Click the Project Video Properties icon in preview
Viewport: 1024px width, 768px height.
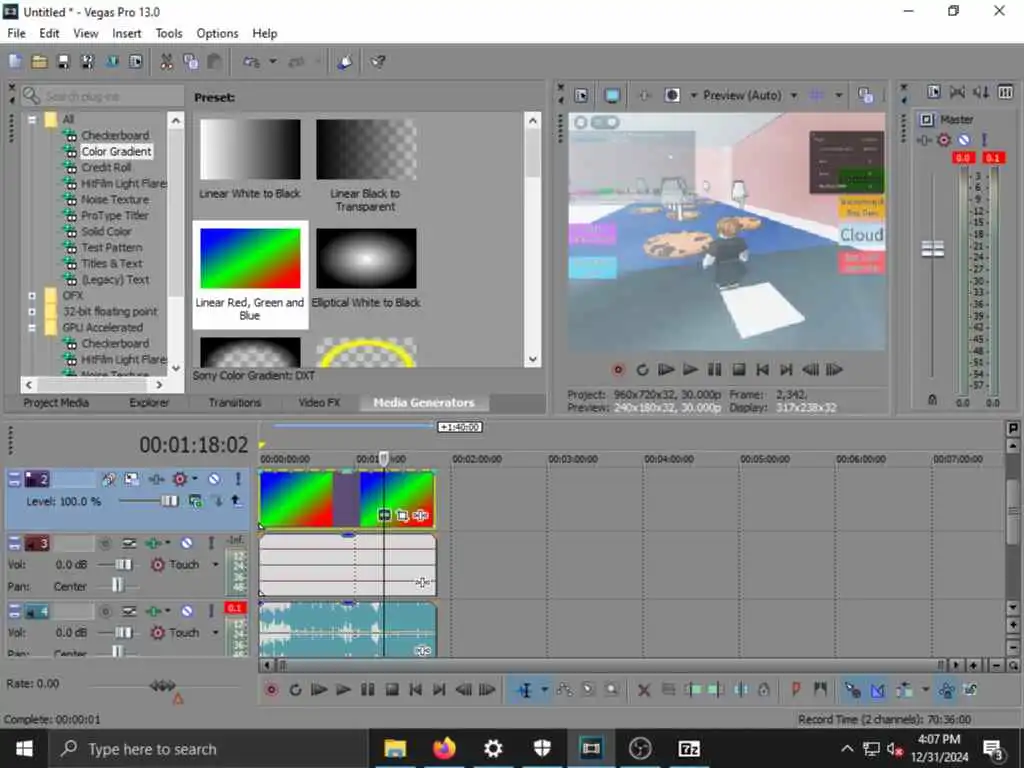(581, 96)
